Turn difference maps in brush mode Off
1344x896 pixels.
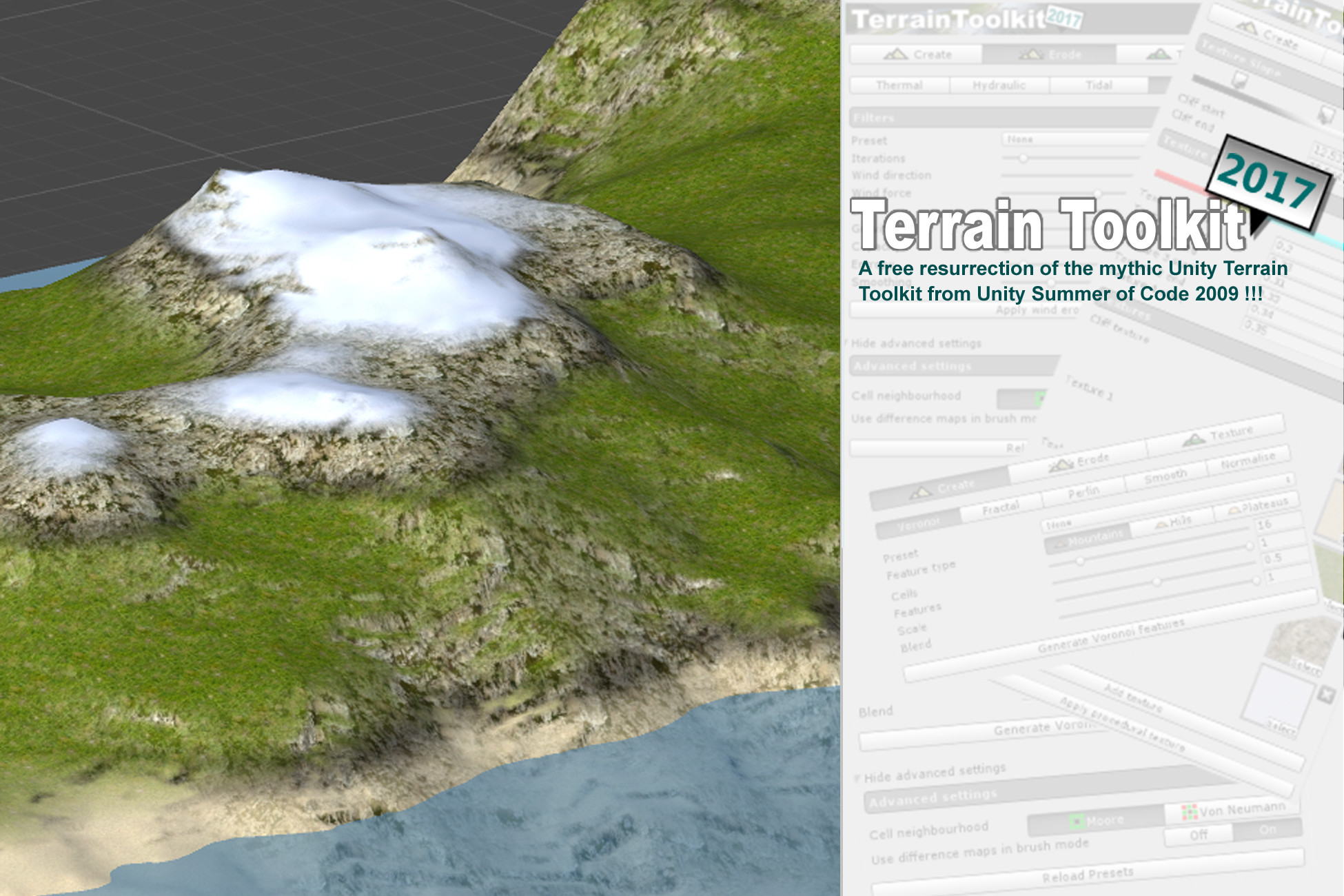pyautogui.click(x=1198, y=835)
